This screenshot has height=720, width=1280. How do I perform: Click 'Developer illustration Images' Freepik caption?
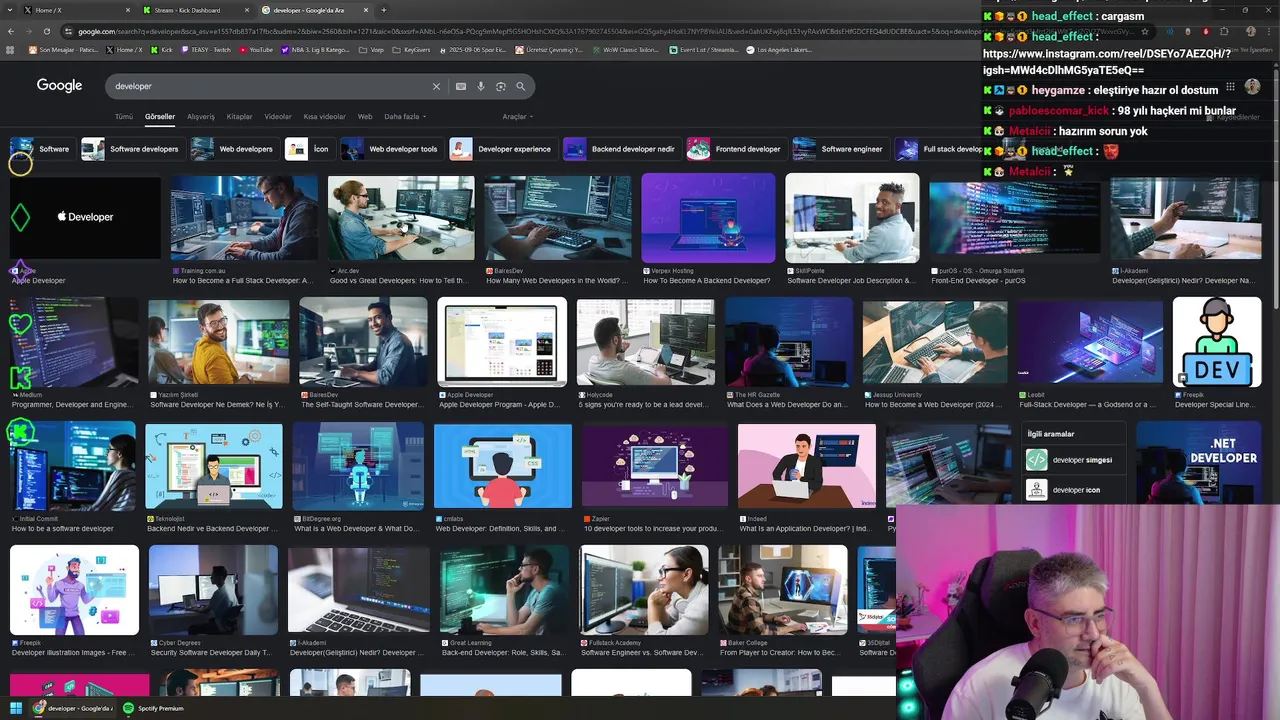[x=73, y=653]
